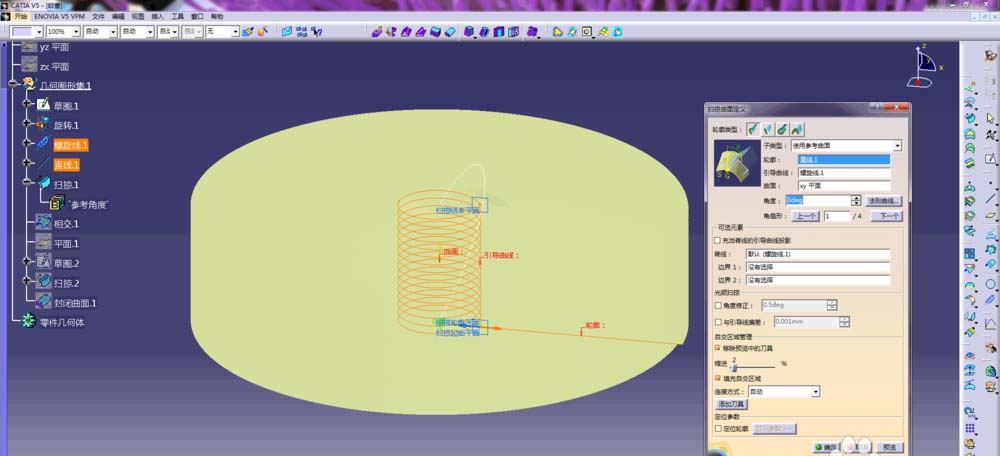Viewport: 1000px width, 456px height.
Task: Click the painter brush icon in the top toolbar
Action: [247, 31]
